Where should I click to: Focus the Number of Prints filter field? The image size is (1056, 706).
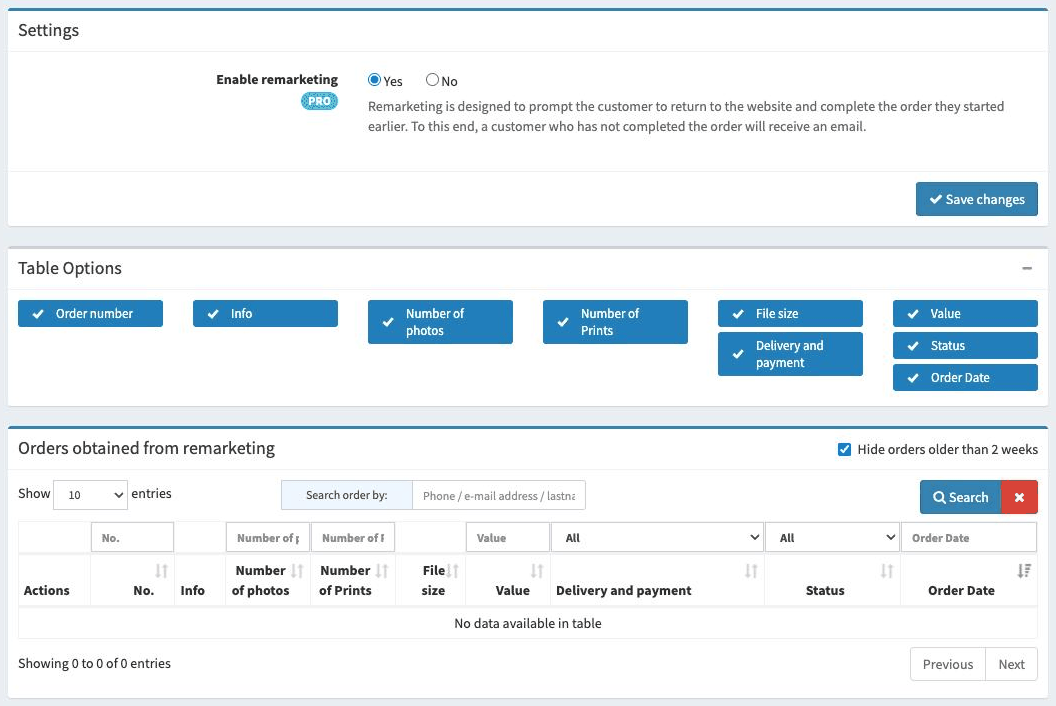pyautogui.click(x=353, y=538)
